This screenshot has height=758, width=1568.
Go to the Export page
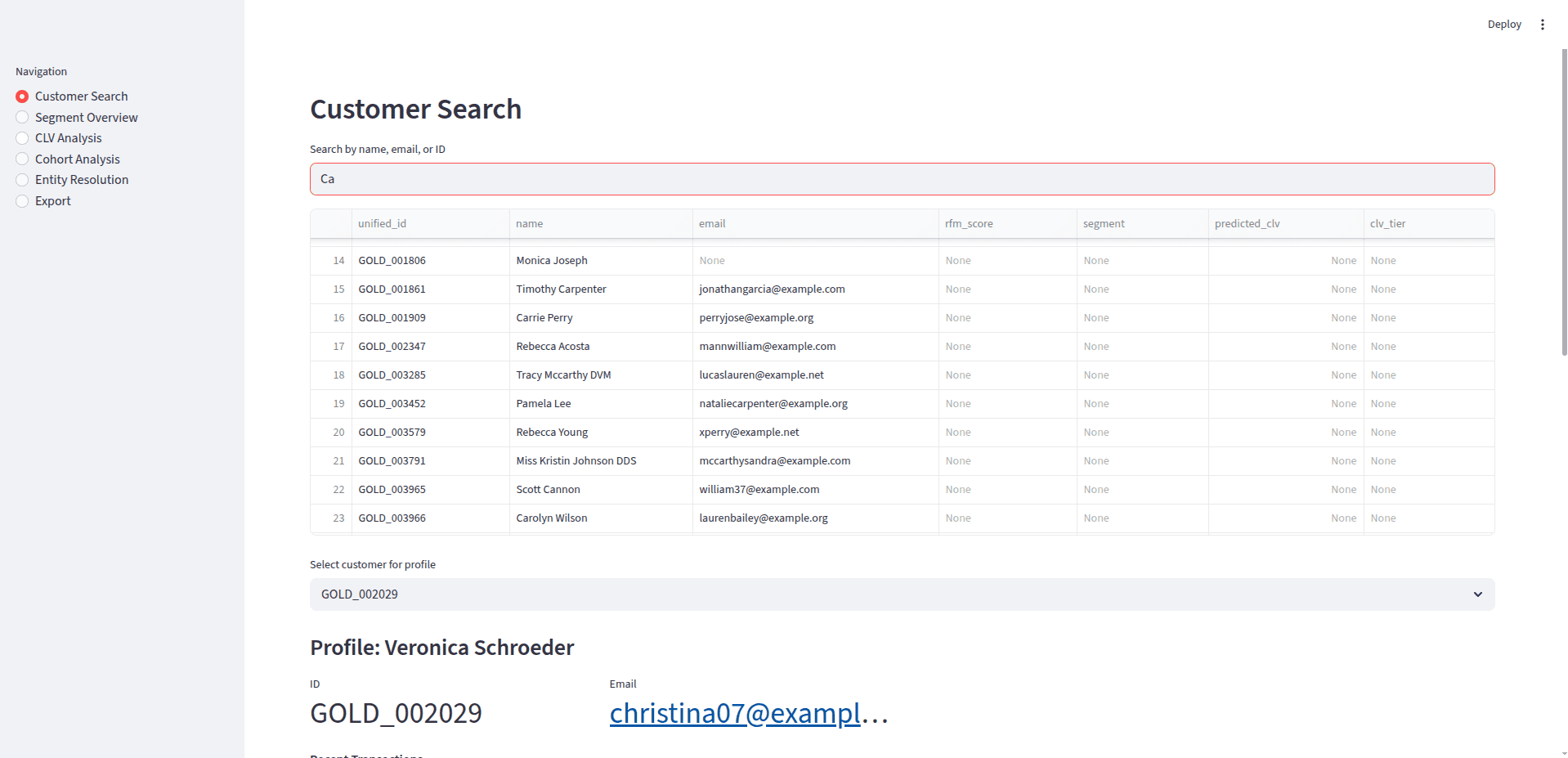52,200
